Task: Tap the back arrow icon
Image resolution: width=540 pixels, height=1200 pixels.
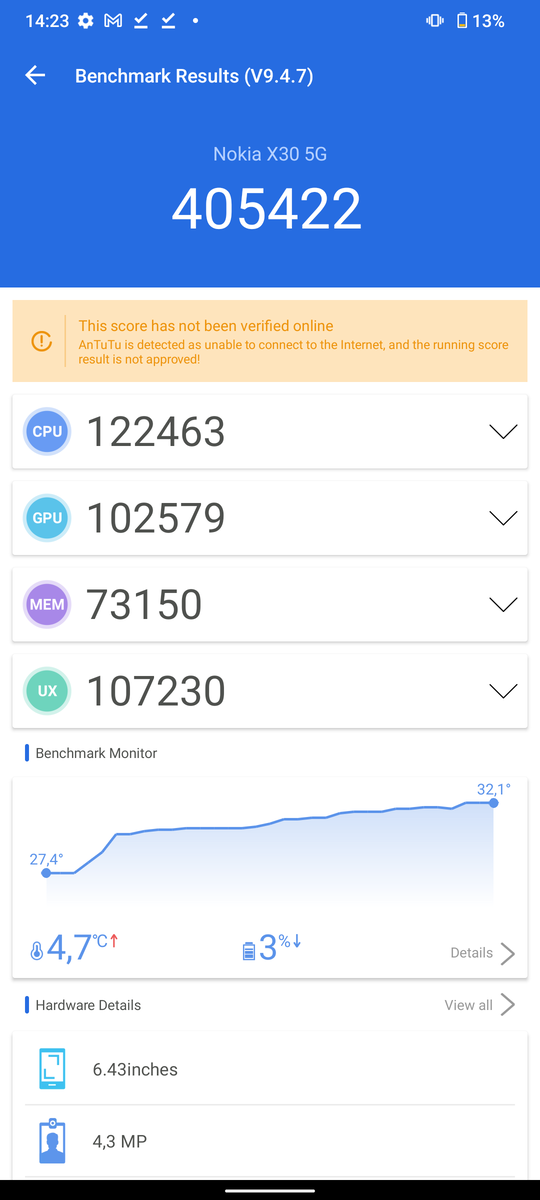Action: click(x=36, y=75)
